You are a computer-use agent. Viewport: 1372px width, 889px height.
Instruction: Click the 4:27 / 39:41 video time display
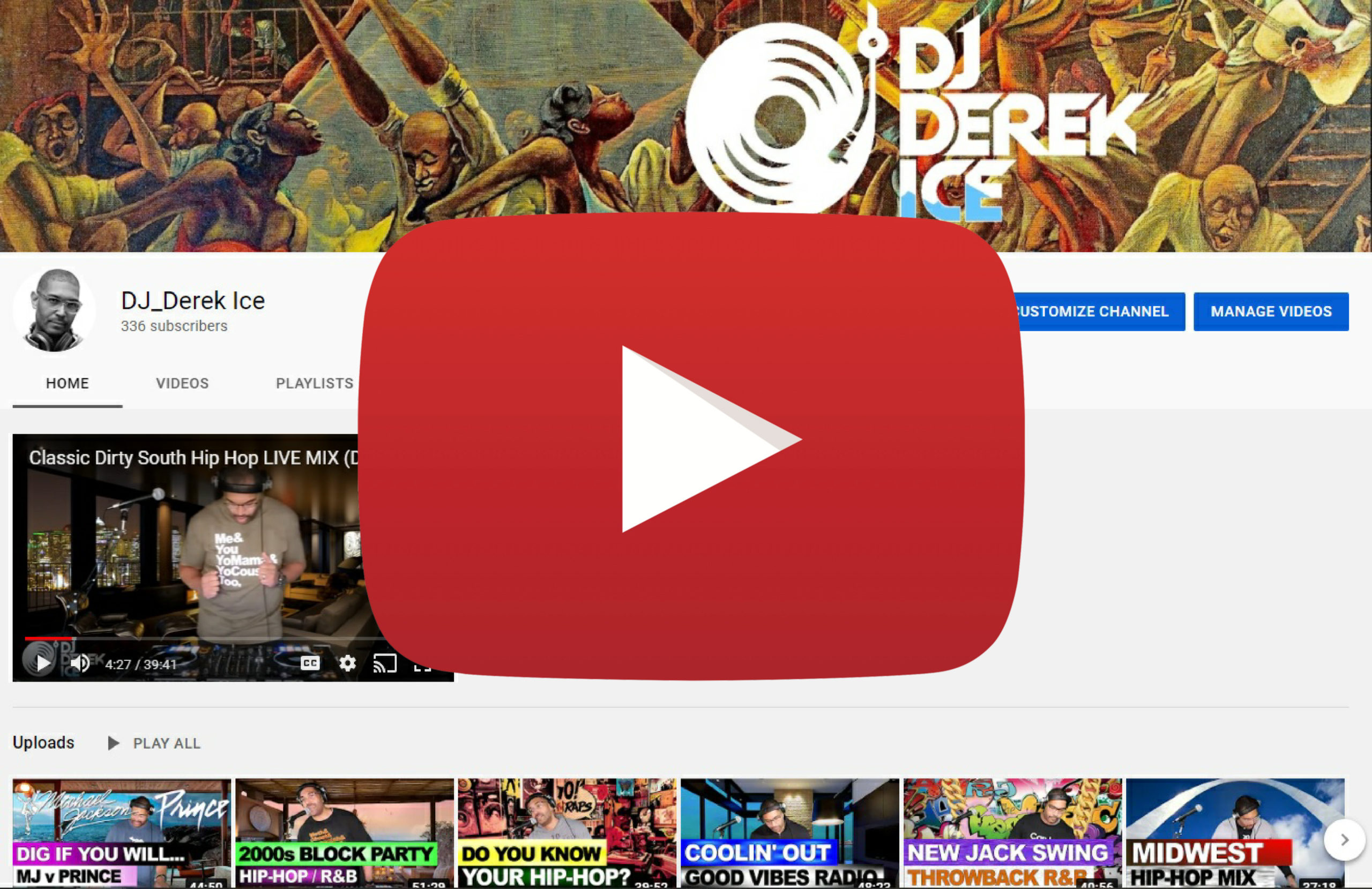[x=140, y=664]
